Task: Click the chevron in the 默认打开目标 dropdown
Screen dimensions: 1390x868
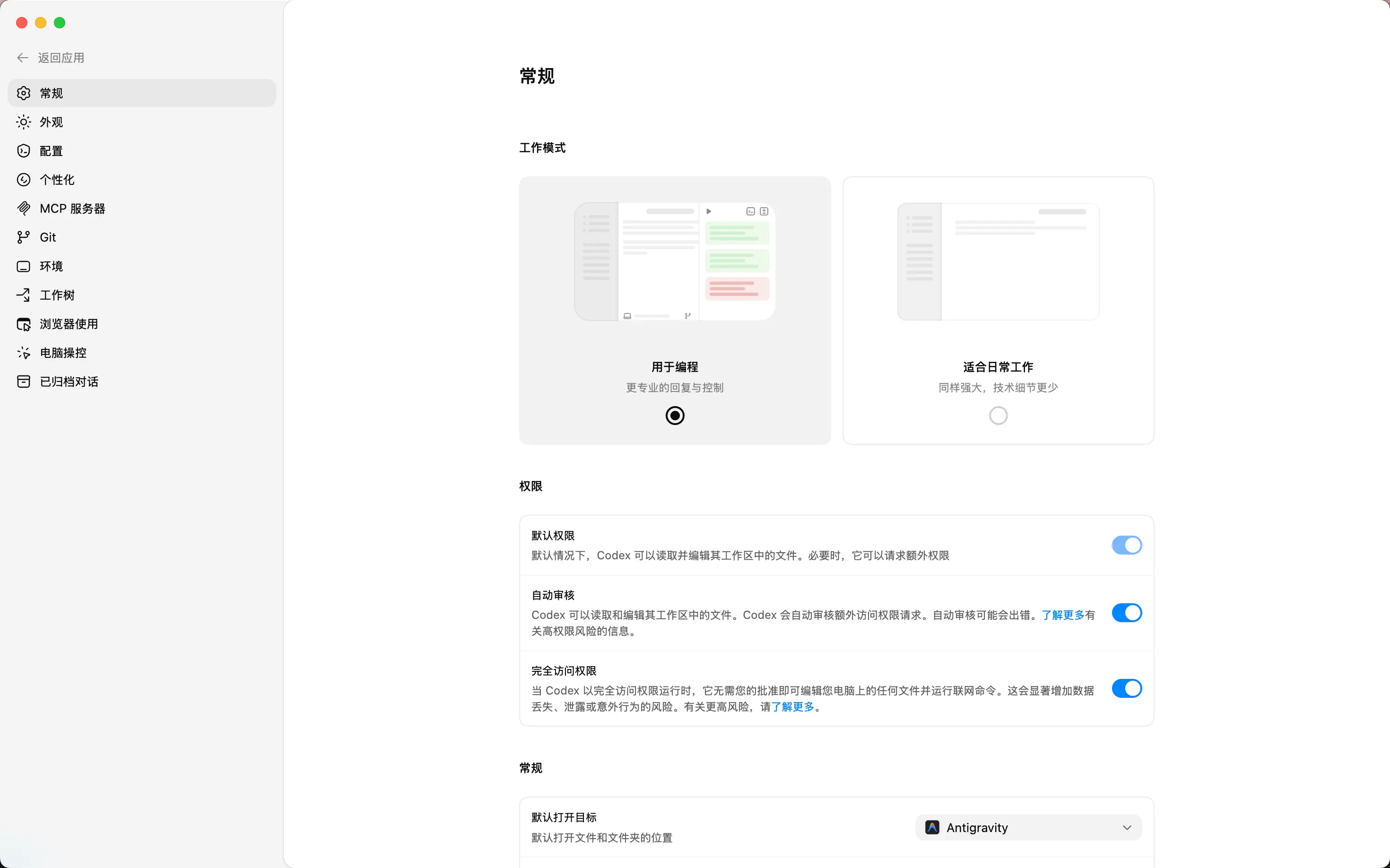Action: 1127,827
